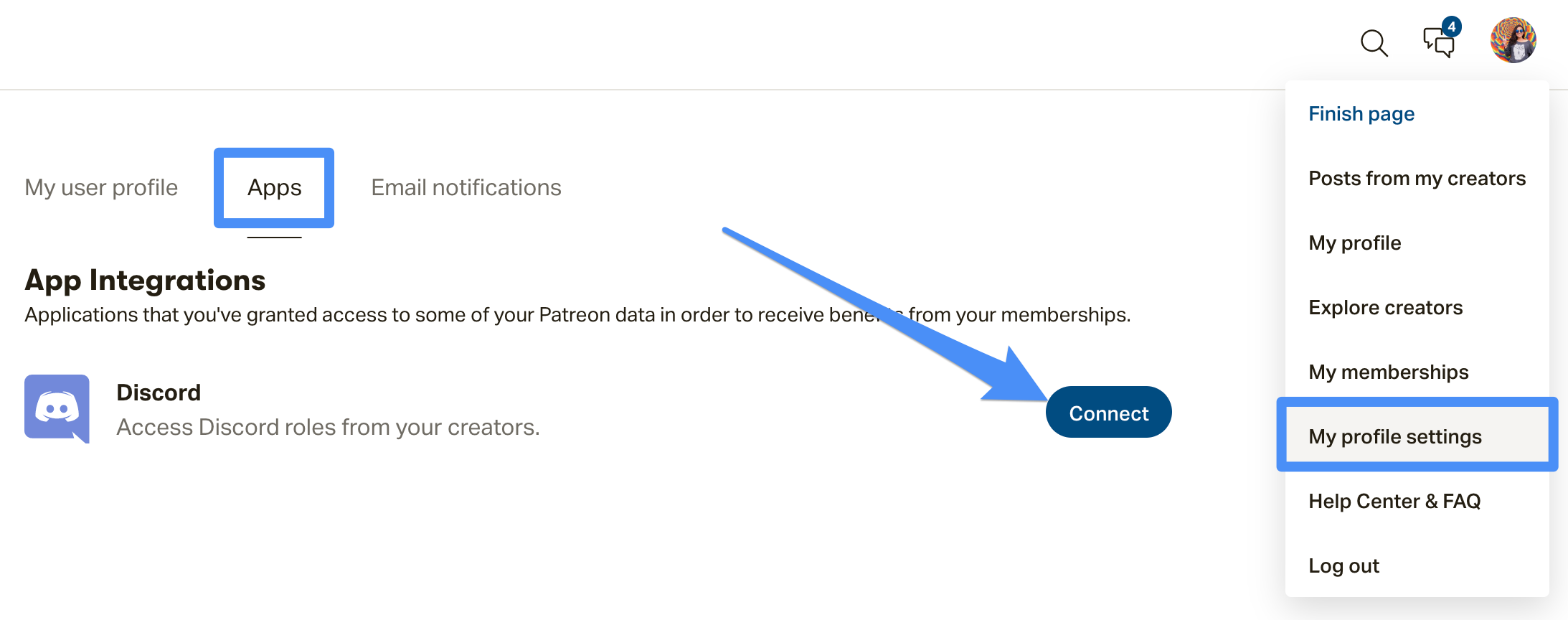Viewport: 1568px width, 620px height.
Task: Click the Discord app name label
Action: point(159,393)
